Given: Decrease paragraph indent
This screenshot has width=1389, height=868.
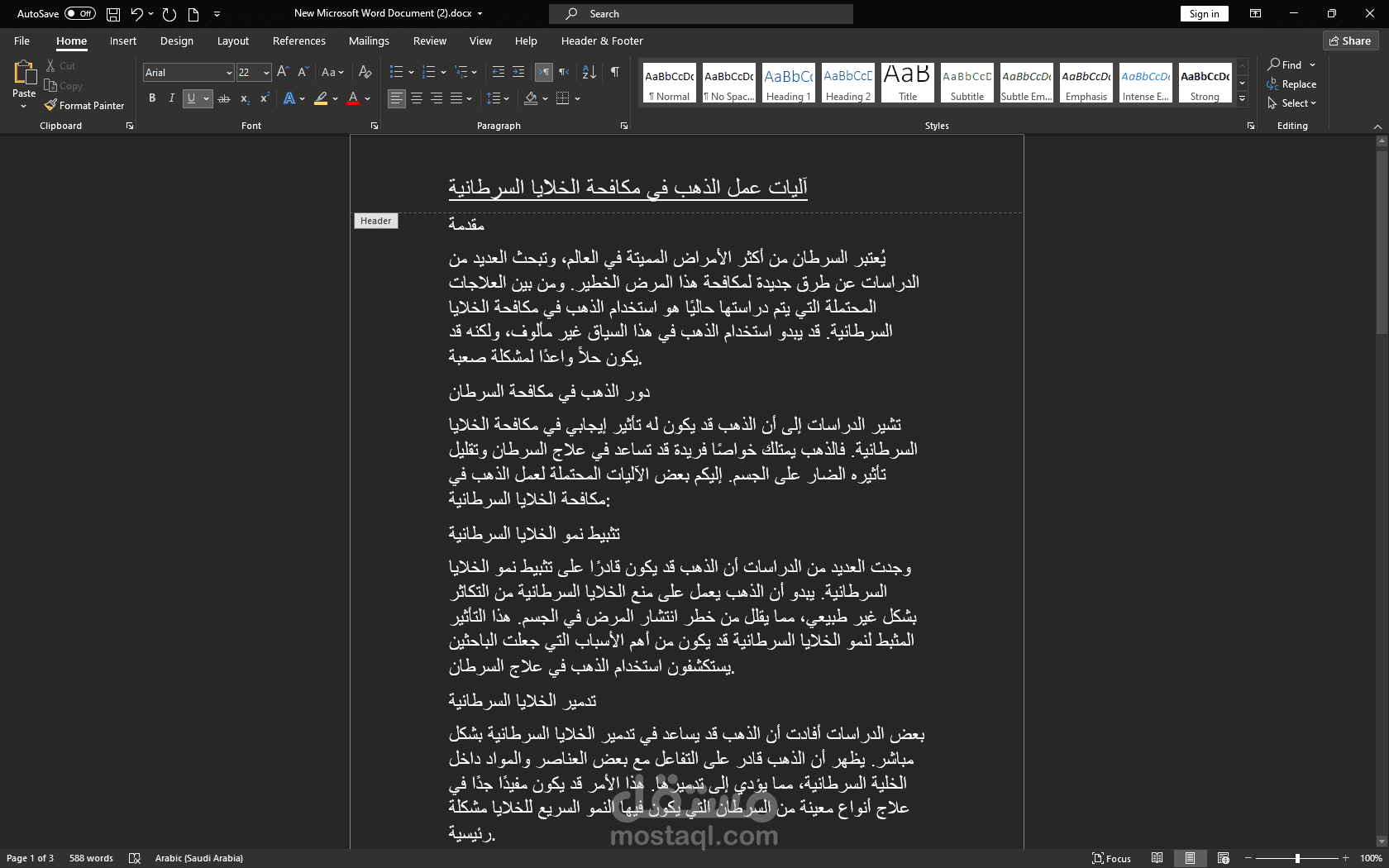Looking at the screenshot, I should point(498,73).
